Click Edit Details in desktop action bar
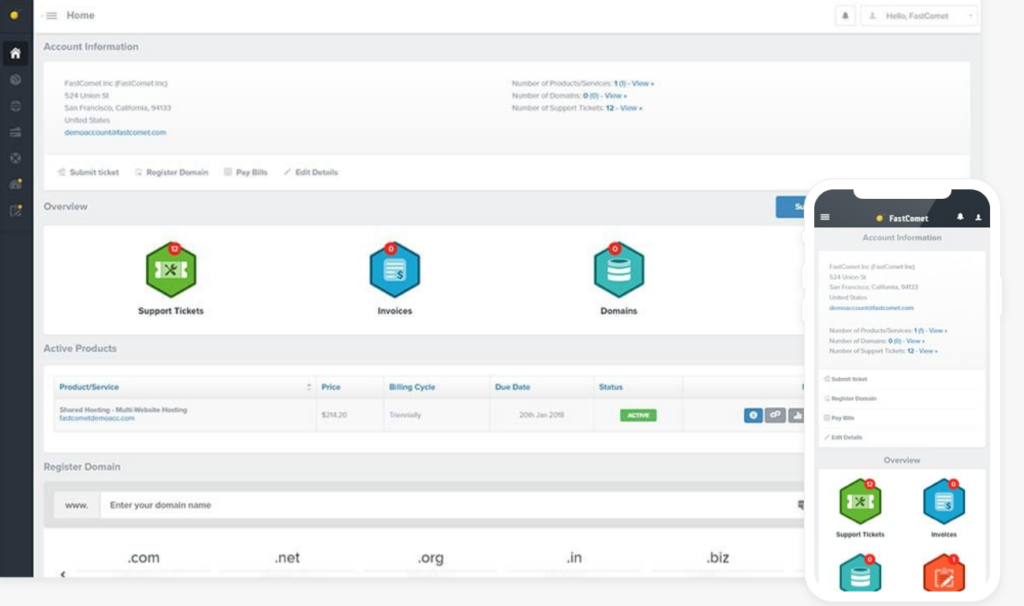 (311, 172)
